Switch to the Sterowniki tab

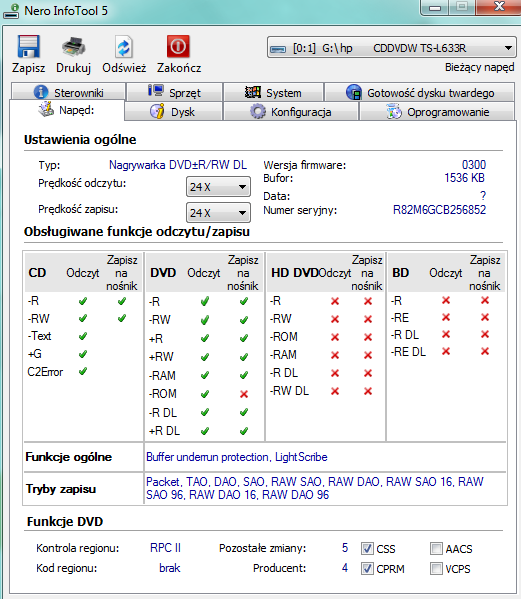68,92
